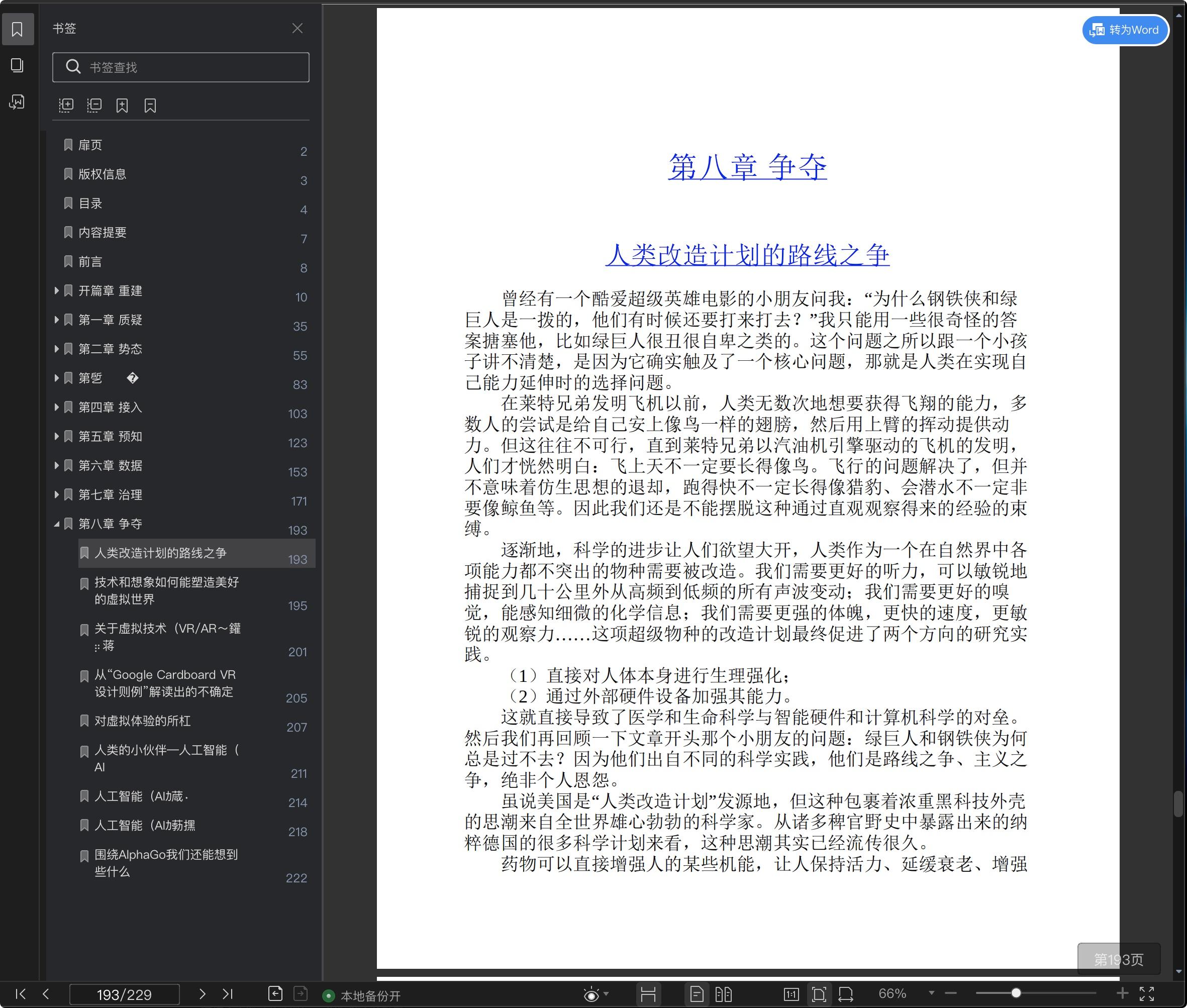
Task: Click the scroll up arrow of document scrollbar
Action: (x=1178, y=16)
